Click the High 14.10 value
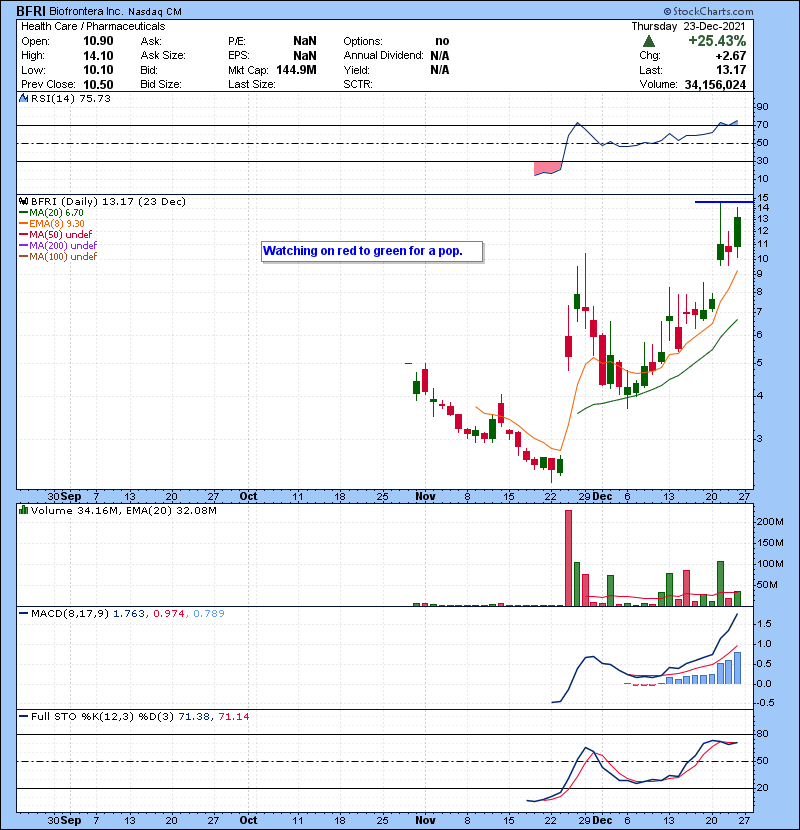Viewport: 800px width, 830px height. click(x=98, y=56)
